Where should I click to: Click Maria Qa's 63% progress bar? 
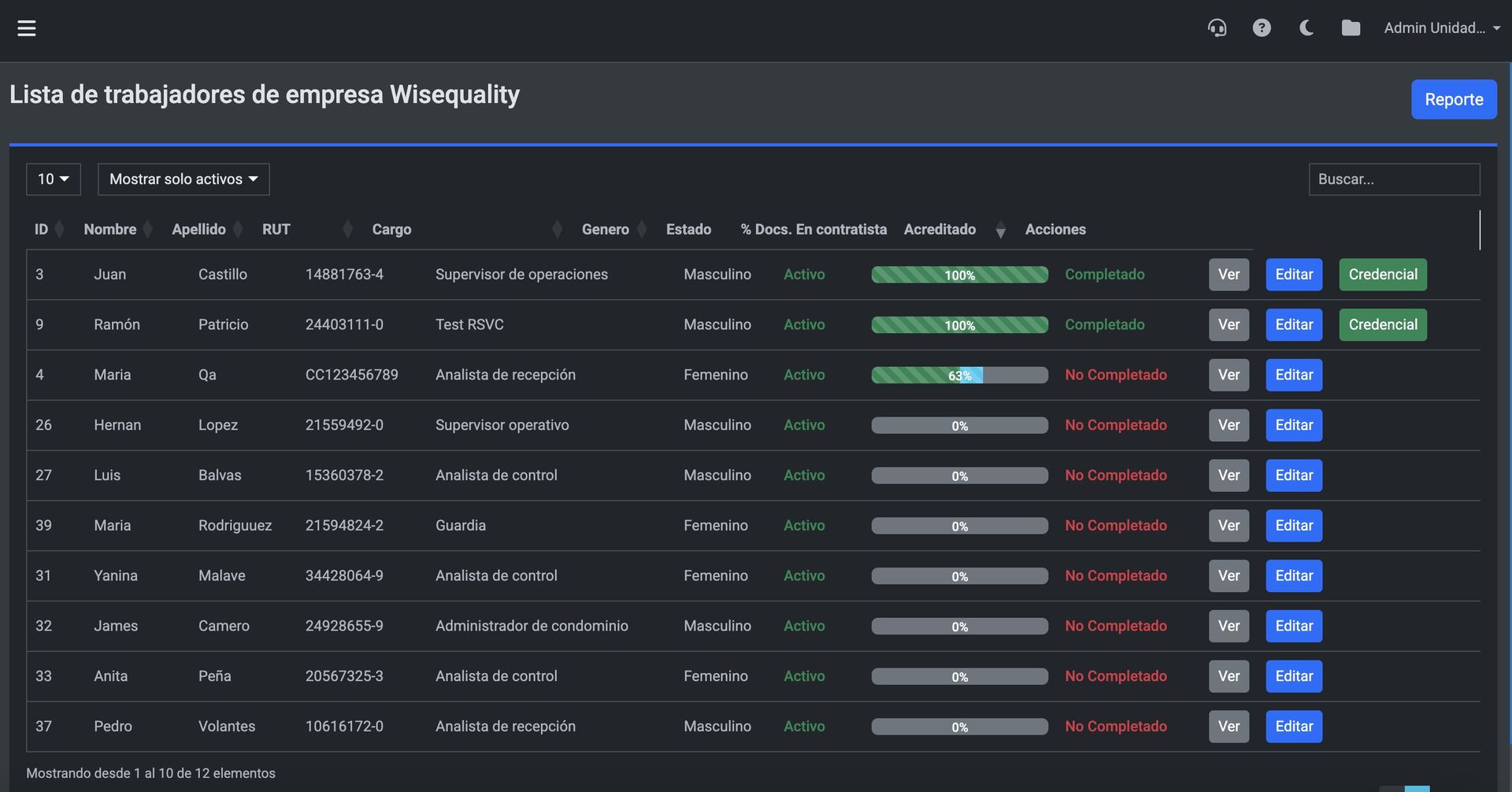[x=959, y=376]
